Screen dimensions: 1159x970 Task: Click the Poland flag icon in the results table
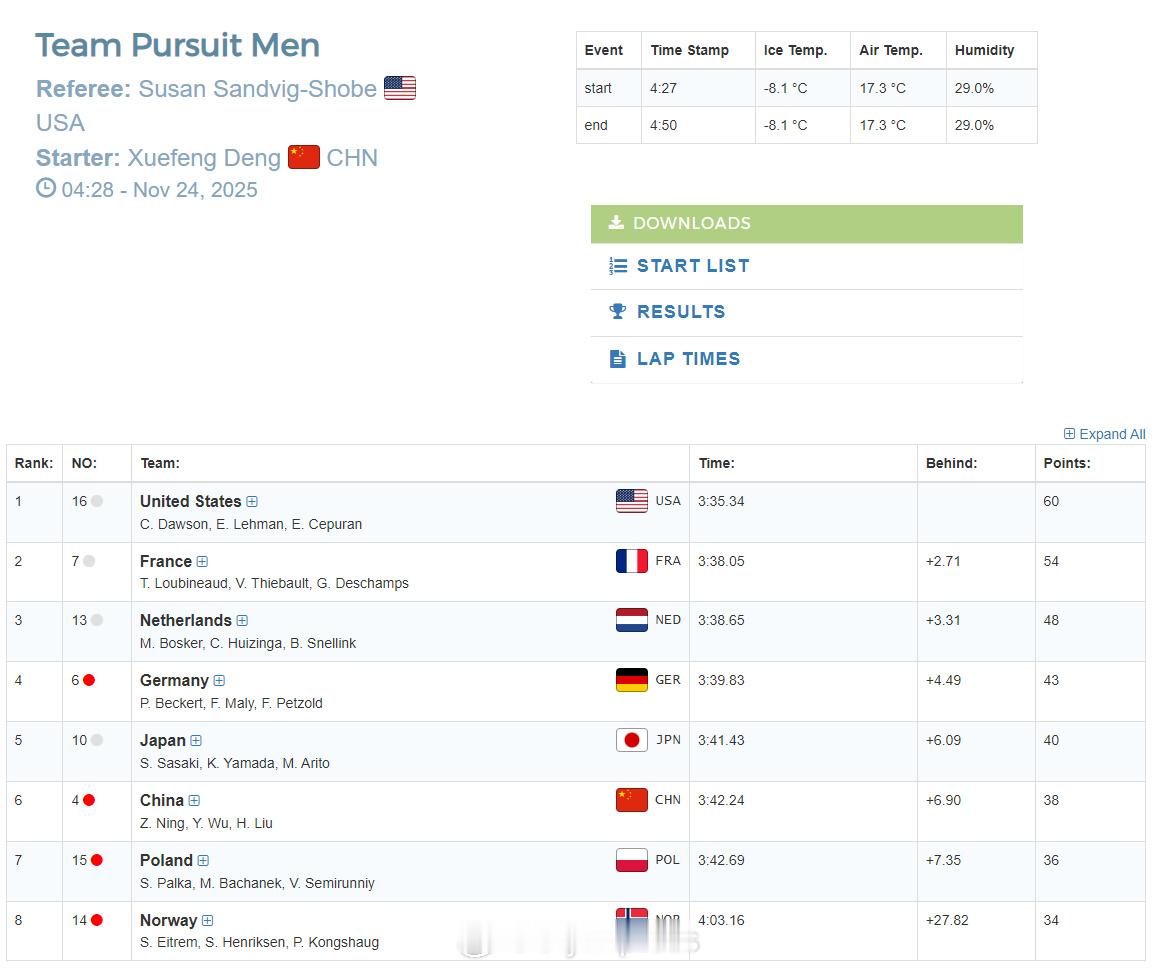[632, 860]
